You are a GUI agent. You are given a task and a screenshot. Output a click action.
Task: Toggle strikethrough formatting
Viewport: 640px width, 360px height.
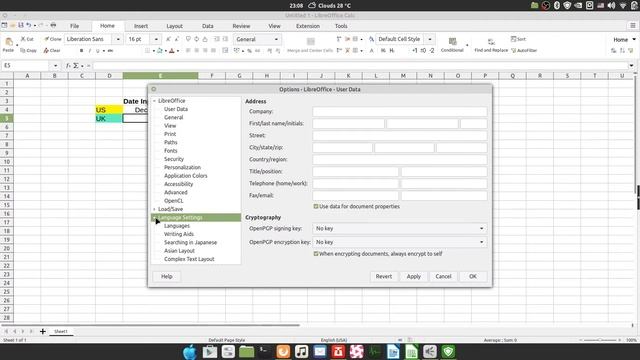110,51
